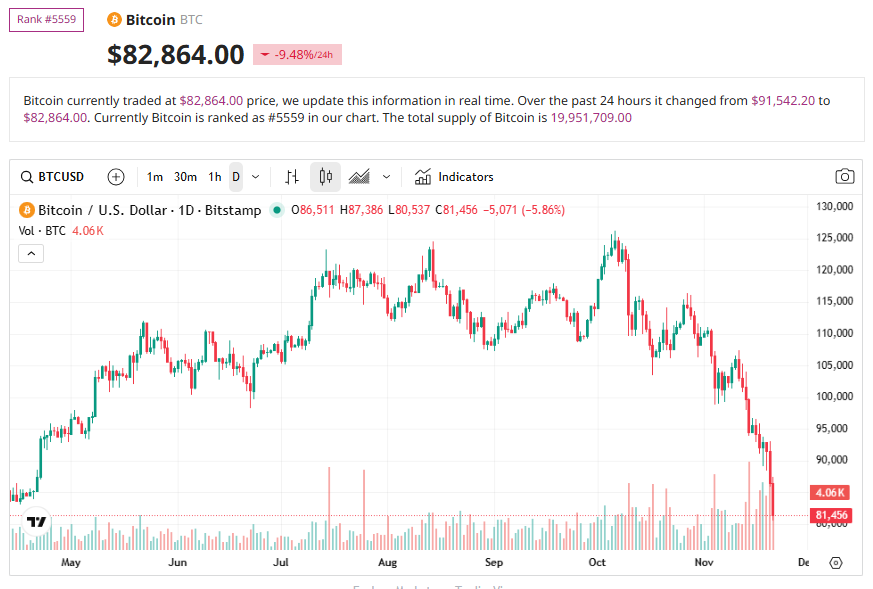Click the compare symbol plus icon
The height and width of the screenshot is (589, 873).
[x=115, y=177]
